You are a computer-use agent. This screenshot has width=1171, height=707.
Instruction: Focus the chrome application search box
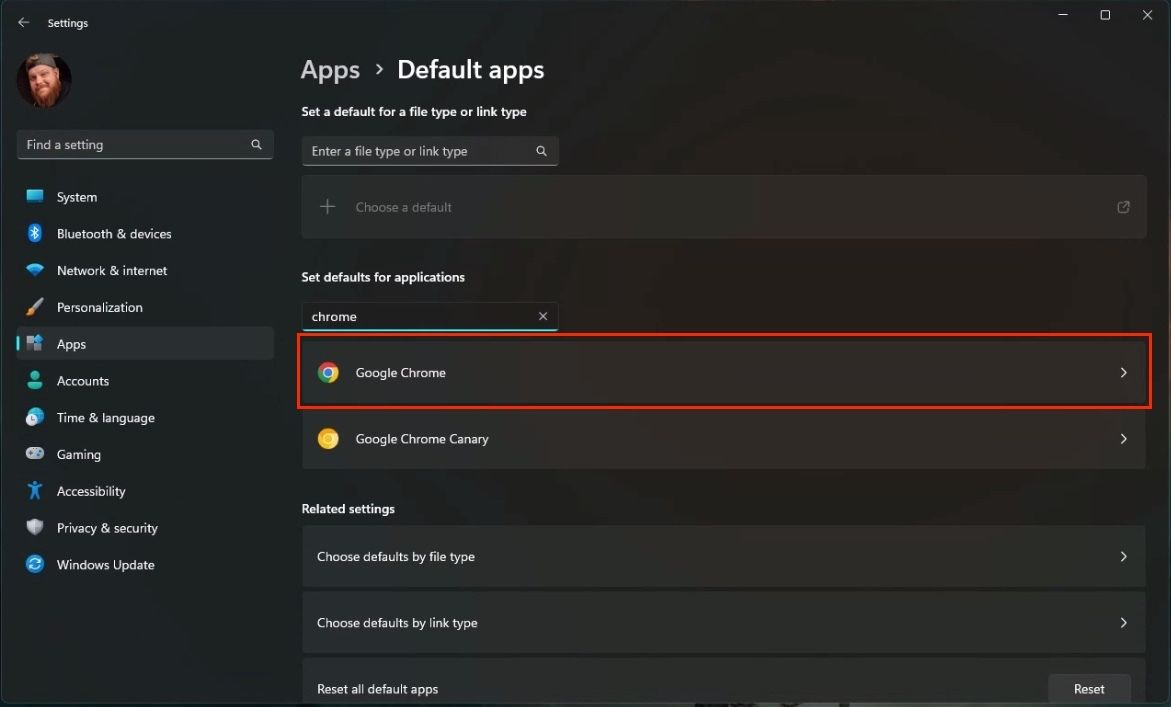pyautogui.click(x=430, y=317)
